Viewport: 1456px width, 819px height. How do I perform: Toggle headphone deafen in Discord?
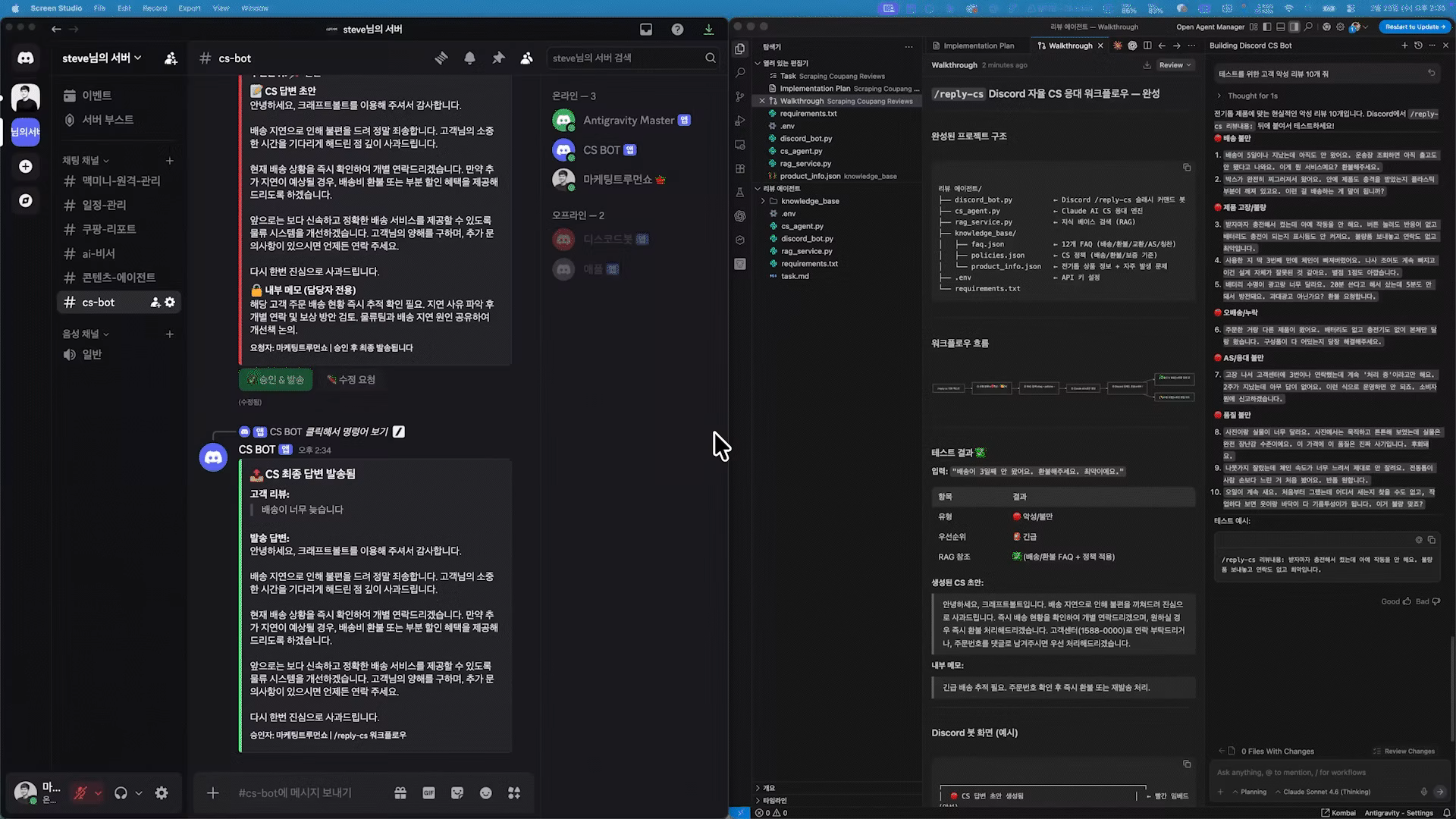(x=121, y=793)
